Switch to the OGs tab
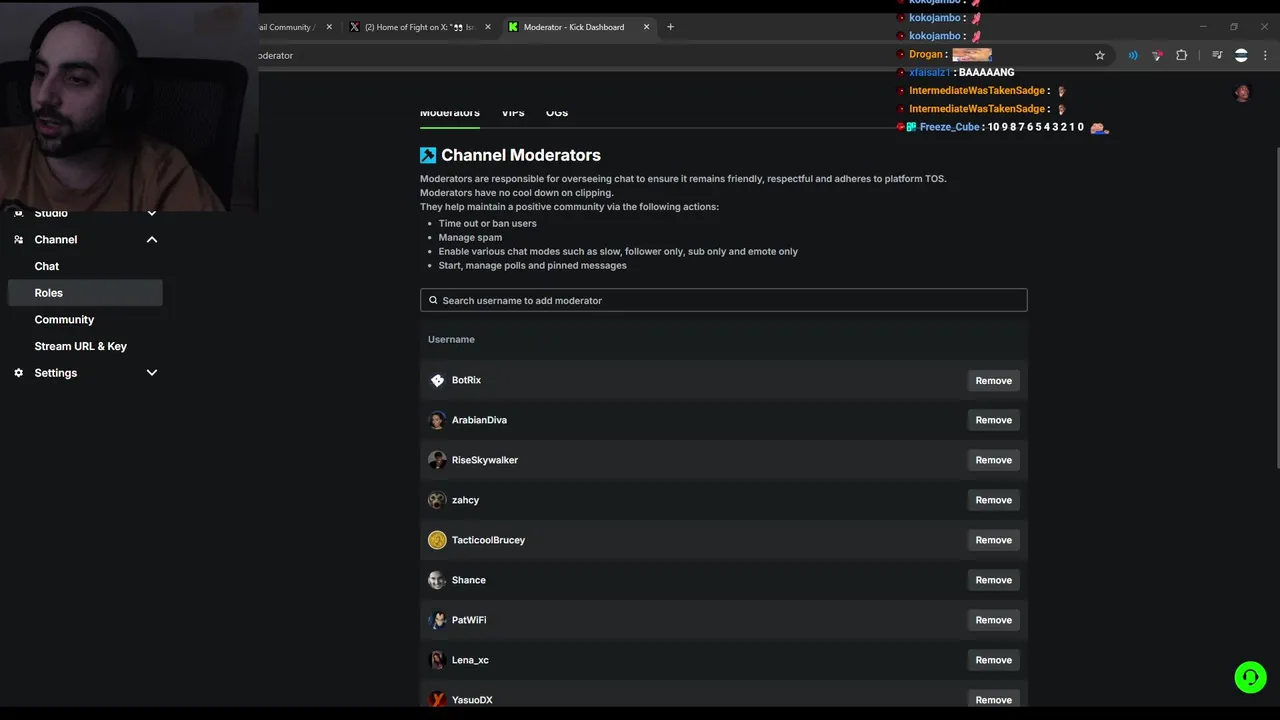 [557, 113]
